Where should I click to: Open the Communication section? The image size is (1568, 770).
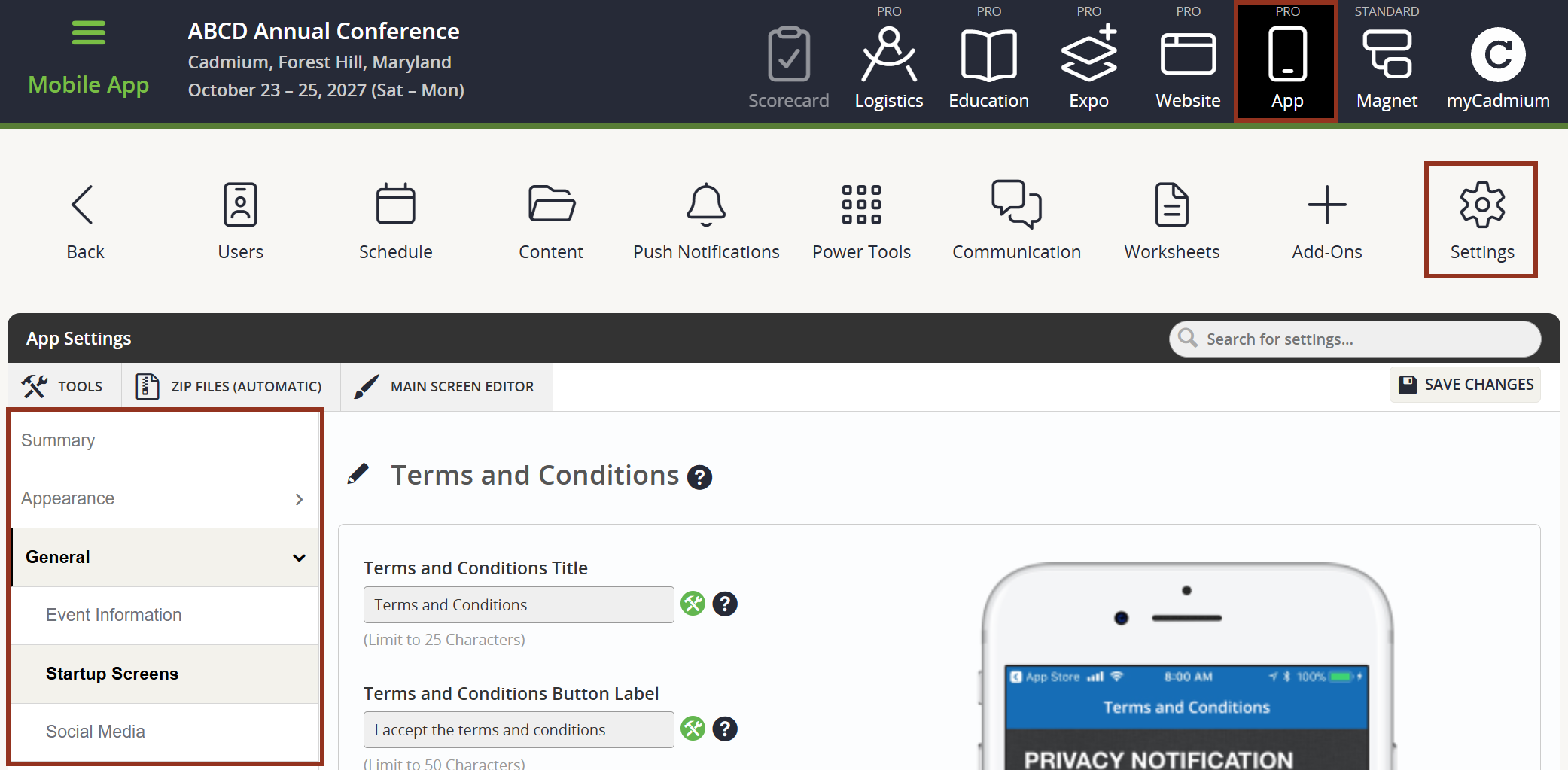point(1016,221)
